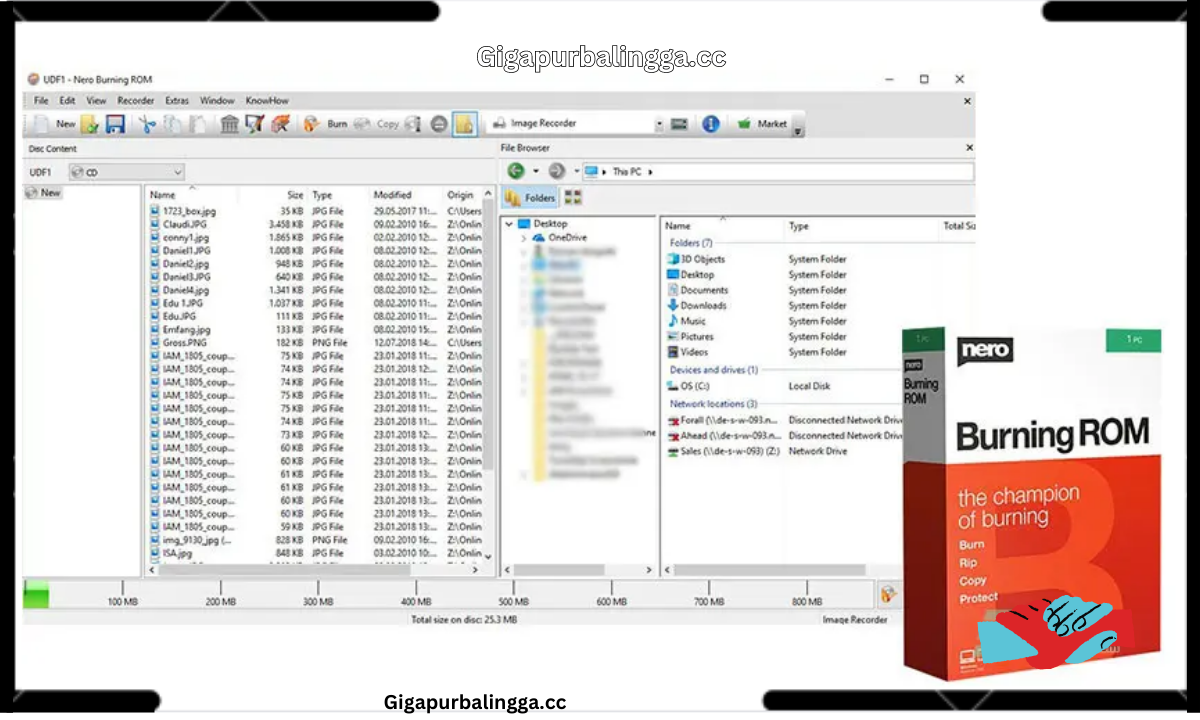Click the New compilation toolbar button
Screen dimensions: 1200x720
52,124
